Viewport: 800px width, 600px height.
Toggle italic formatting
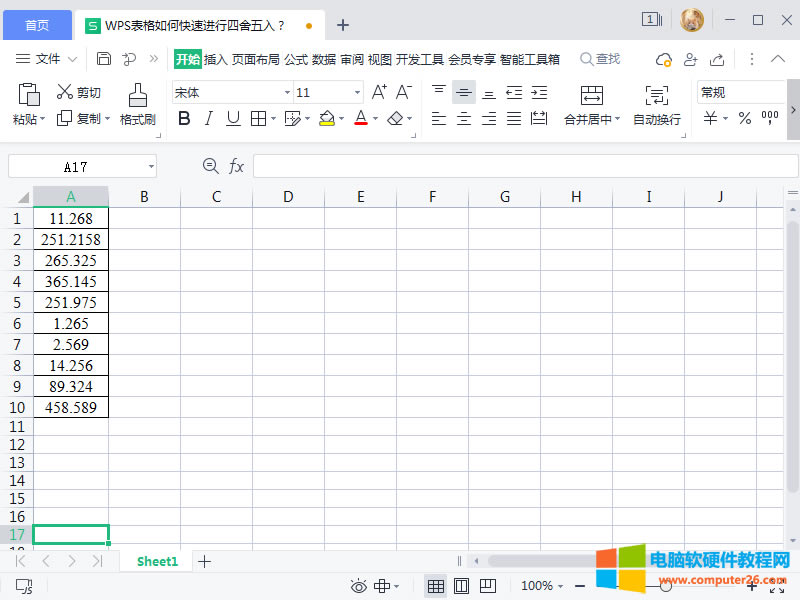[209, 118]
